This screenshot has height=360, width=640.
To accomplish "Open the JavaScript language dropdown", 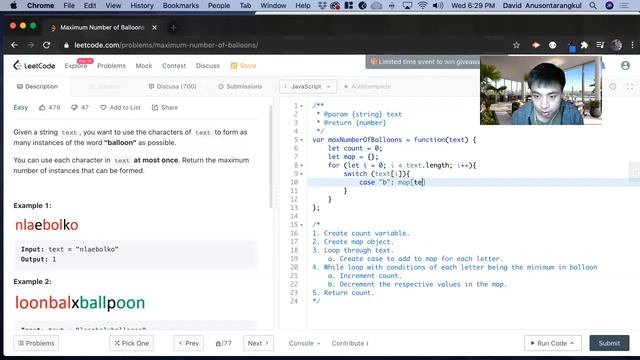I will tap(308, 87).
